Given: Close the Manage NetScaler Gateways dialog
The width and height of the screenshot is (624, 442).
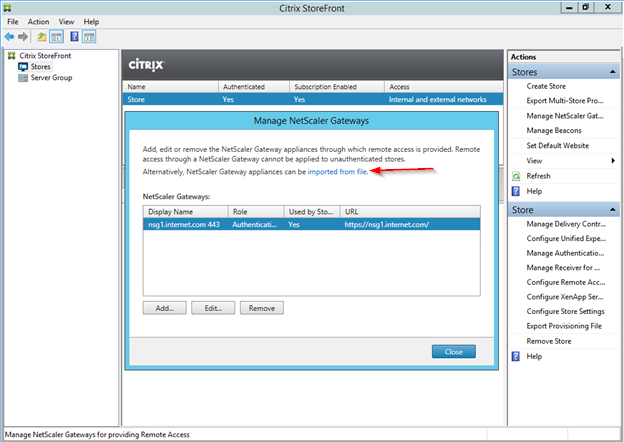Looking at the screenshot, I should tap(453, 351).
